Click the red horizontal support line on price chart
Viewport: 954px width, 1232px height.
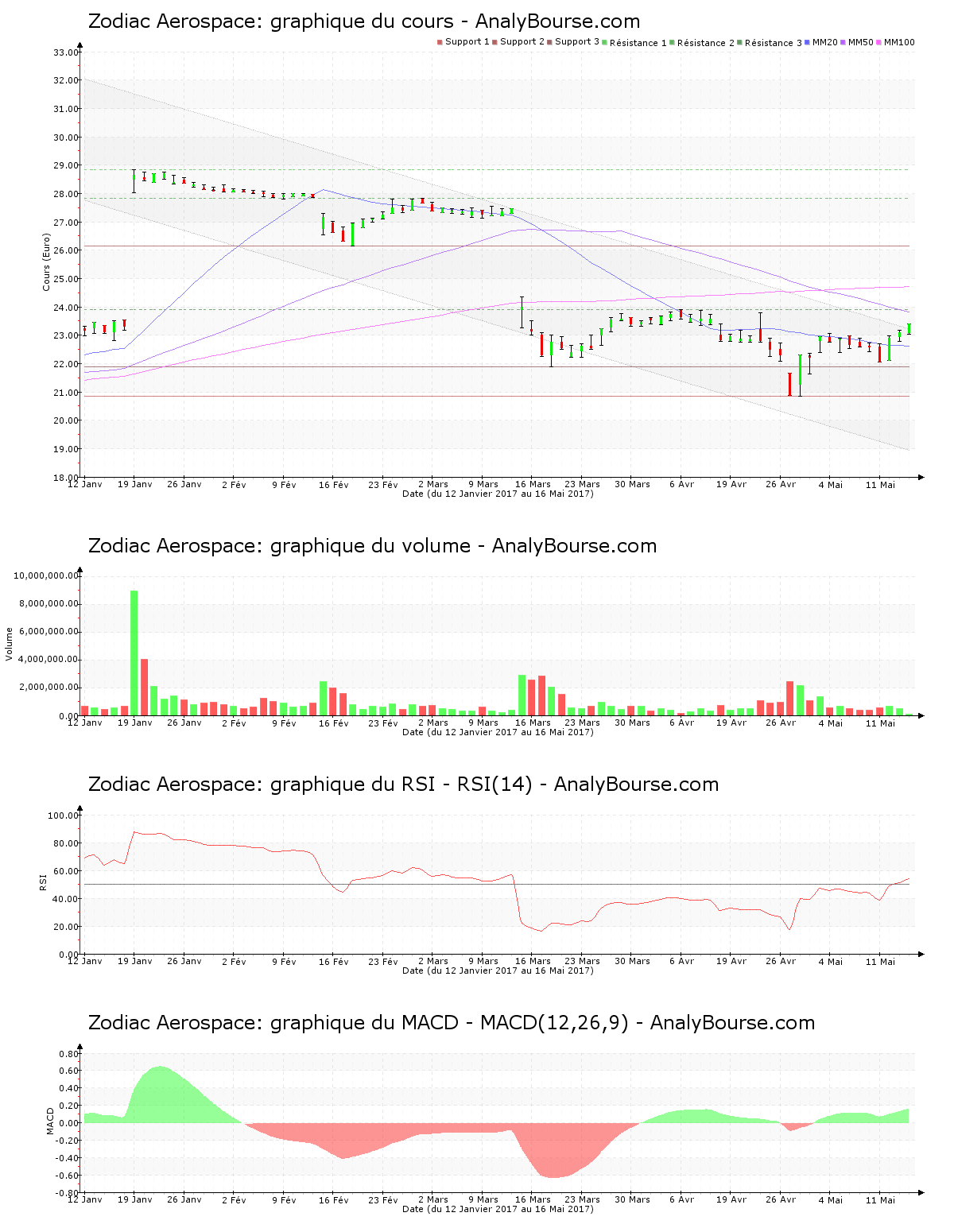pyautogui.click(x=496, y=396)
